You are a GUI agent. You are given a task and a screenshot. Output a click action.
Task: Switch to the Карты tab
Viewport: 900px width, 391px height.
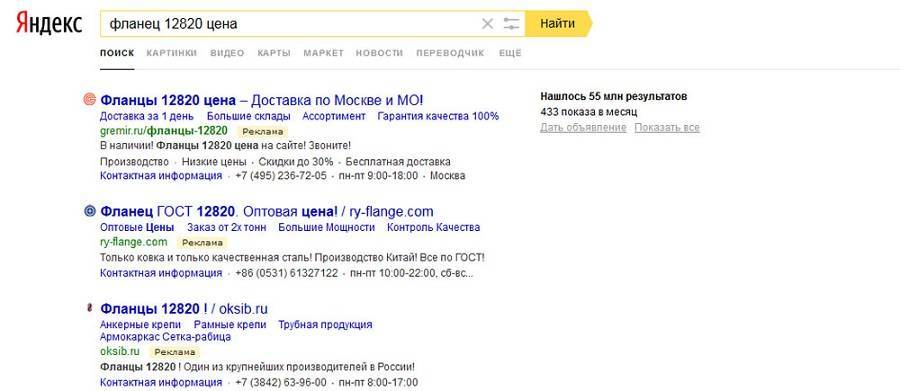tap(274, 53)
